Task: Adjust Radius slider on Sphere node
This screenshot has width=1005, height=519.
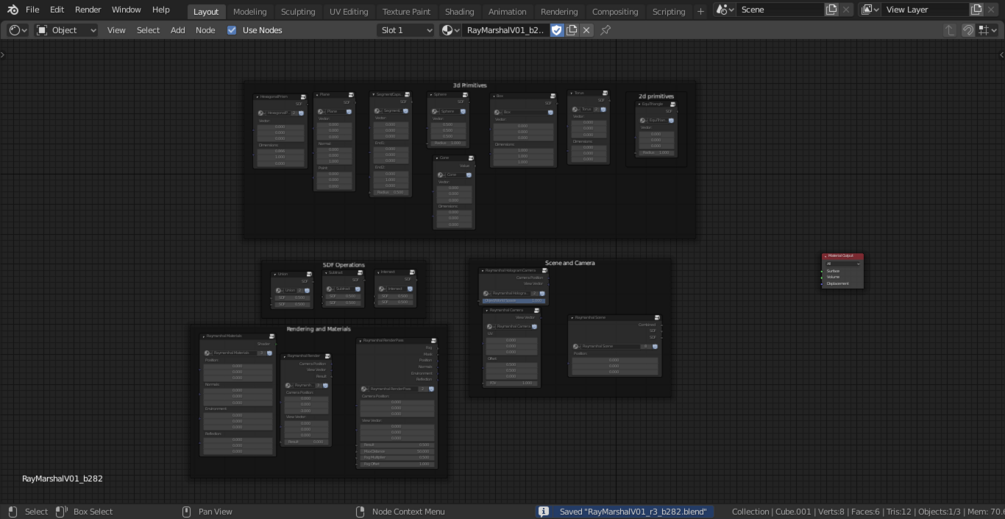Action: coord(447,143)
